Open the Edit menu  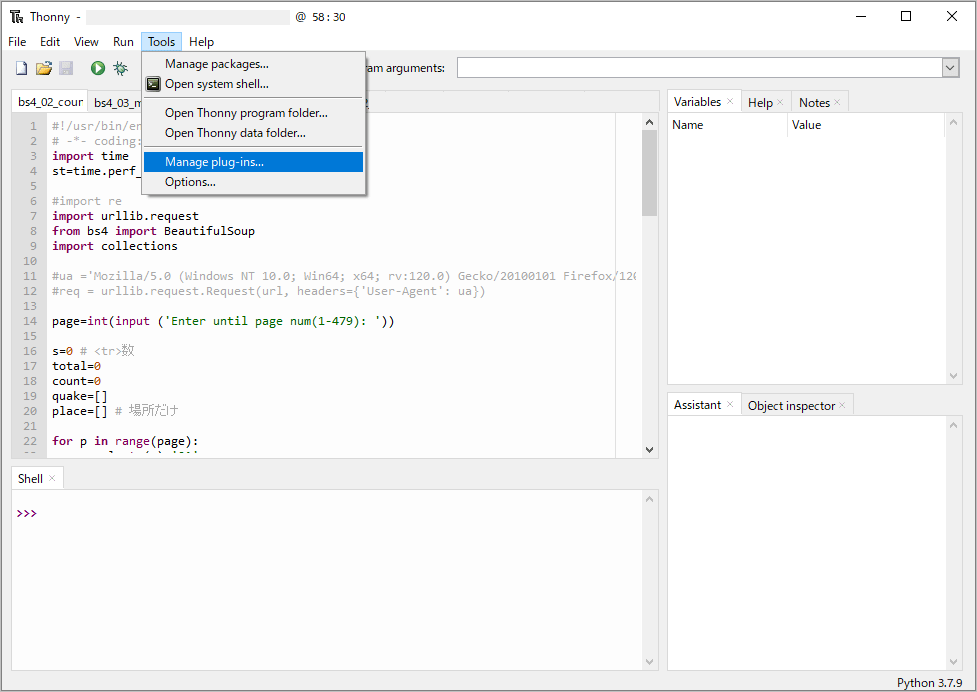(x=50, y=42)
